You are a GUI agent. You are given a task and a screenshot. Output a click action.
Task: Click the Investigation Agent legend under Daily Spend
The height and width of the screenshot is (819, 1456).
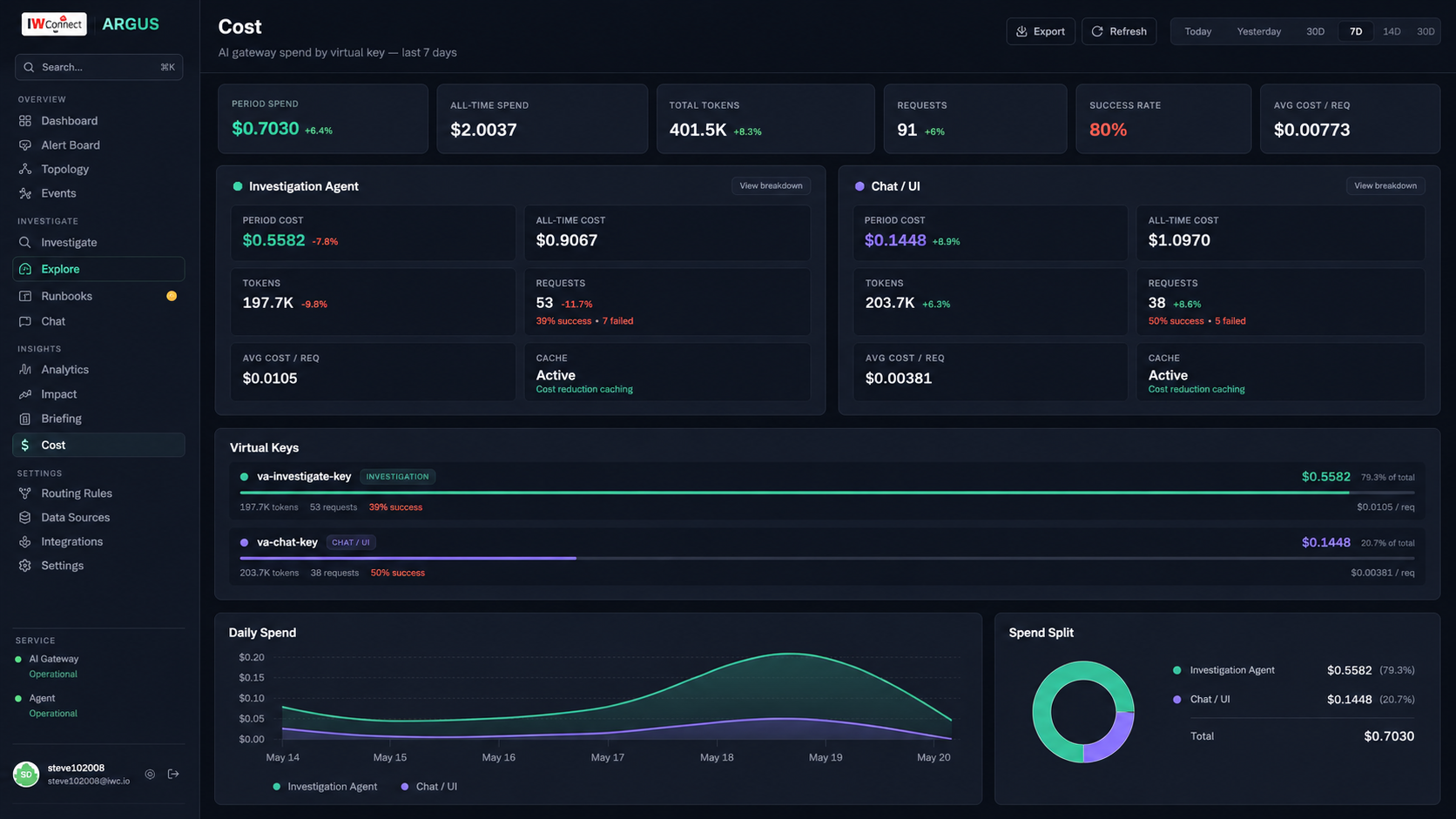[x=325, y=787]
